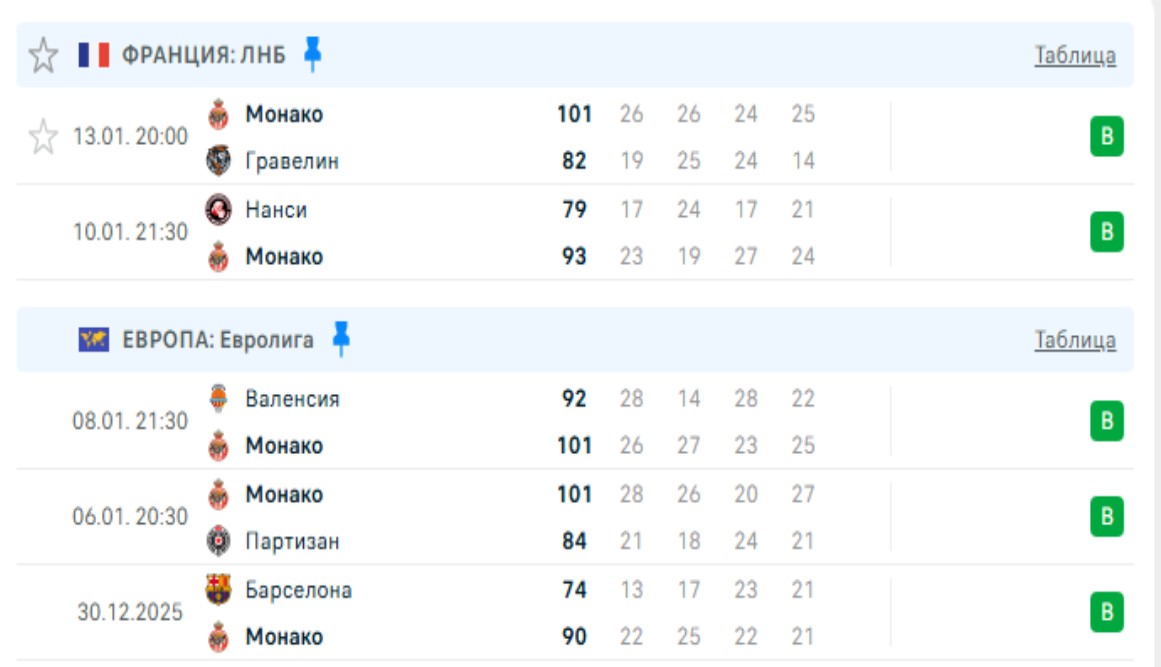Toggle favorite star for France LNB league
Image resolution: width=1161 pixels, height=667 pixels.
point(43,56)
